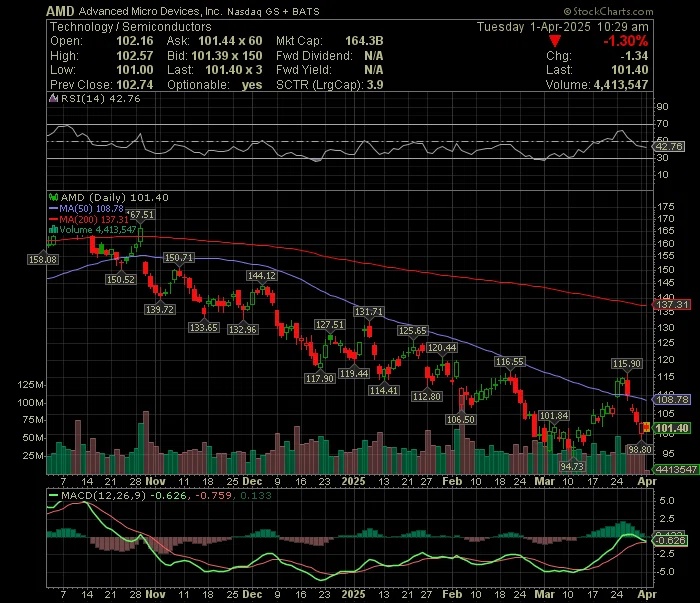Click the Nov label on price chart axis
The height and width of the screenshot is (603, 700).
[x=155, y=481]
